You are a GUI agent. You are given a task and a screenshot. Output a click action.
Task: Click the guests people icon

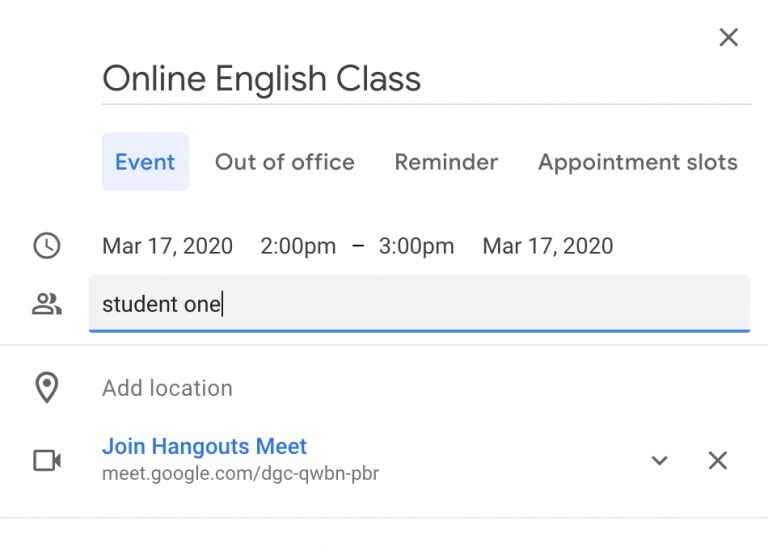(x=47, y=304)
